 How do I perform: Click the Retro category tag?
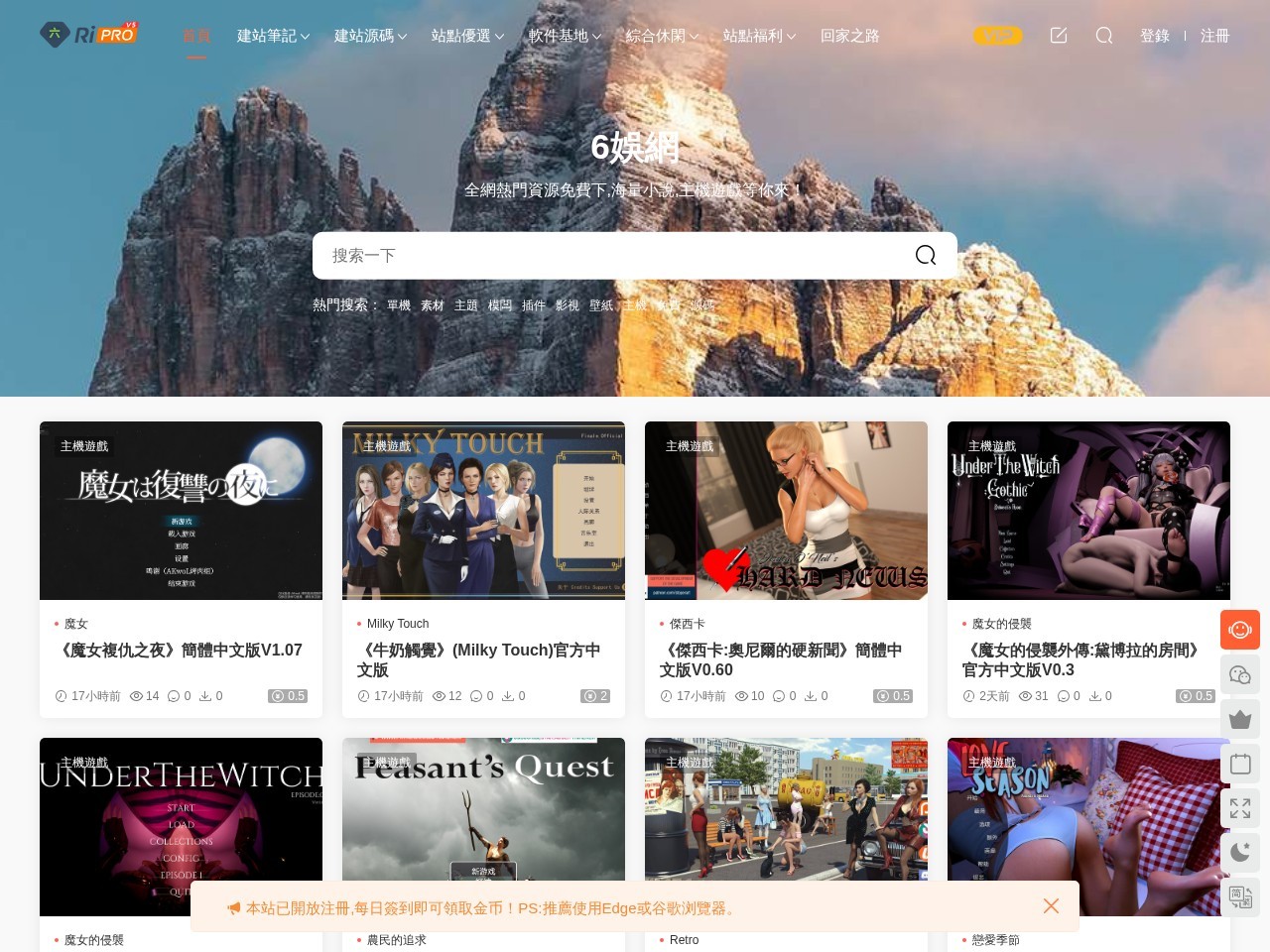pyautogui.click(x=684, y=940)
